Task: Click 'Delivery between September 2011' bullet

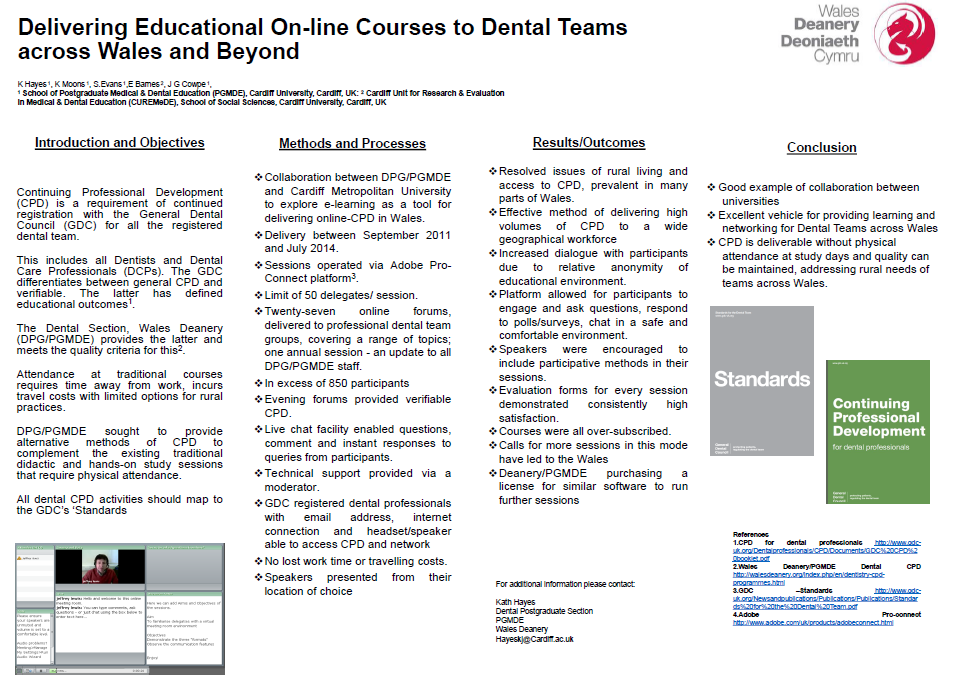Action: coord(353,242)
